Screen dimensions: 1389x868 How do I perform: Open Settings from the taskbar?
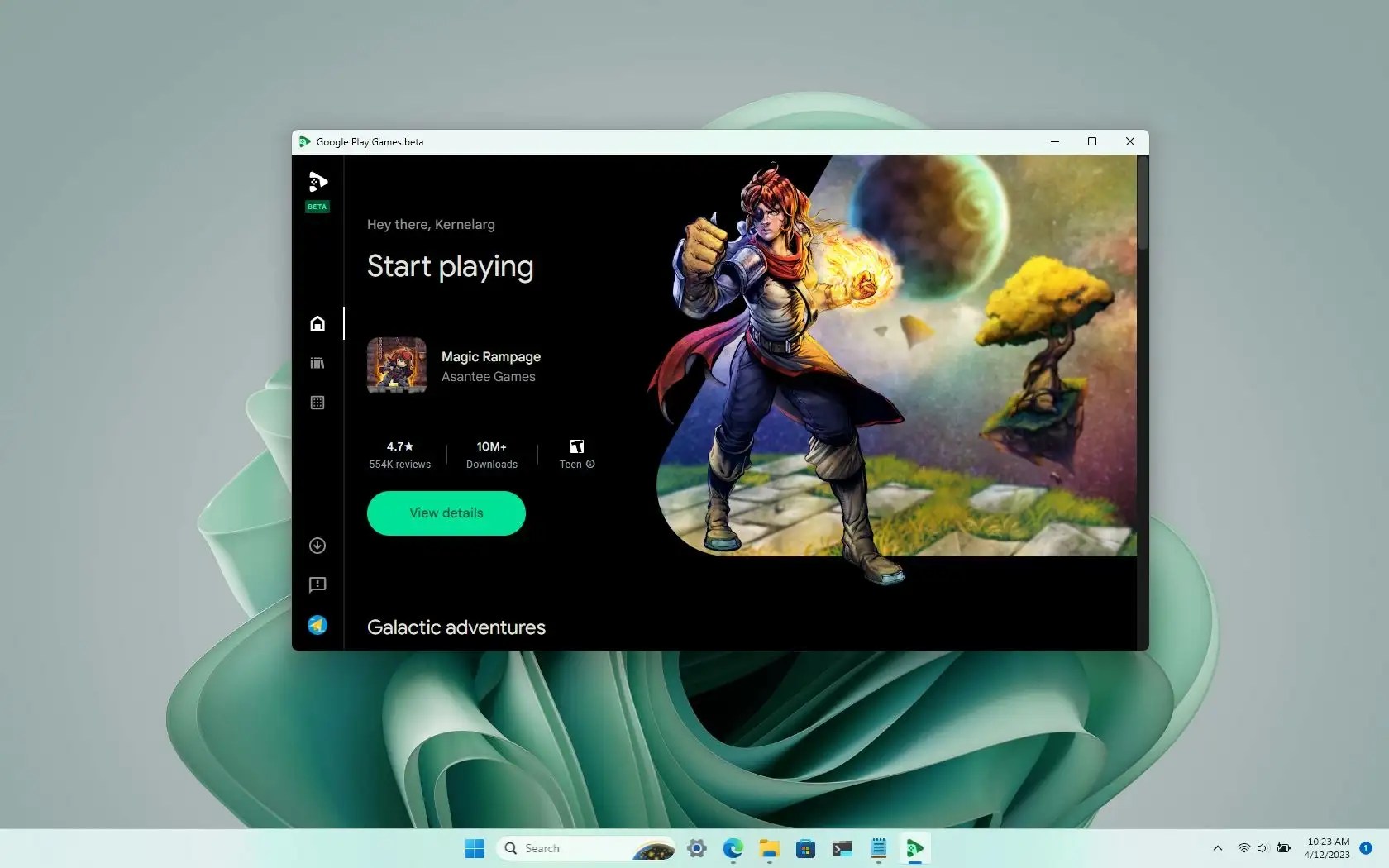(x=695, y=848)
